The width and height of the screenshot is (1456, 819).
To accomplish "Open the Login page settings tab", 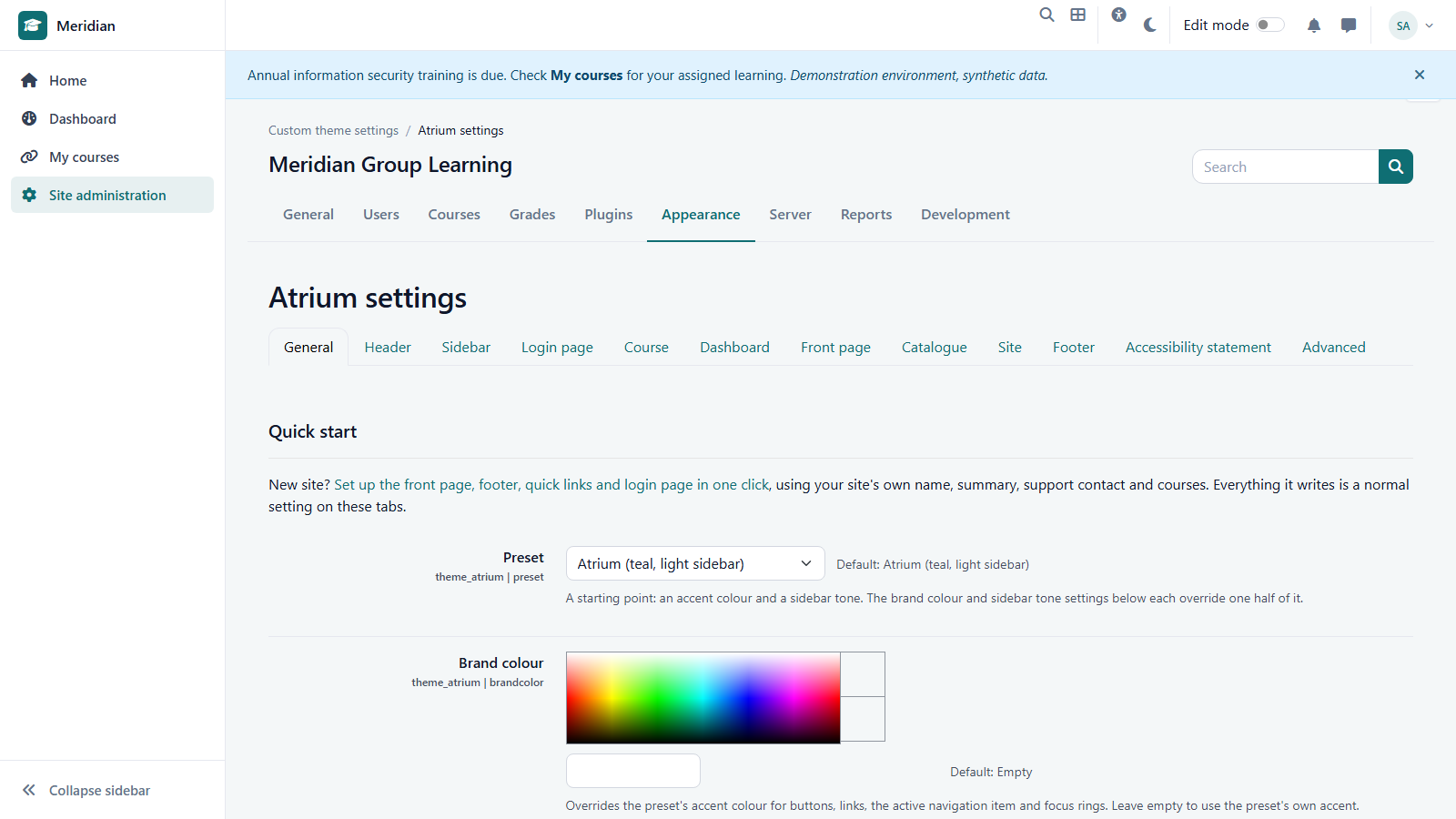I will 557,347.
